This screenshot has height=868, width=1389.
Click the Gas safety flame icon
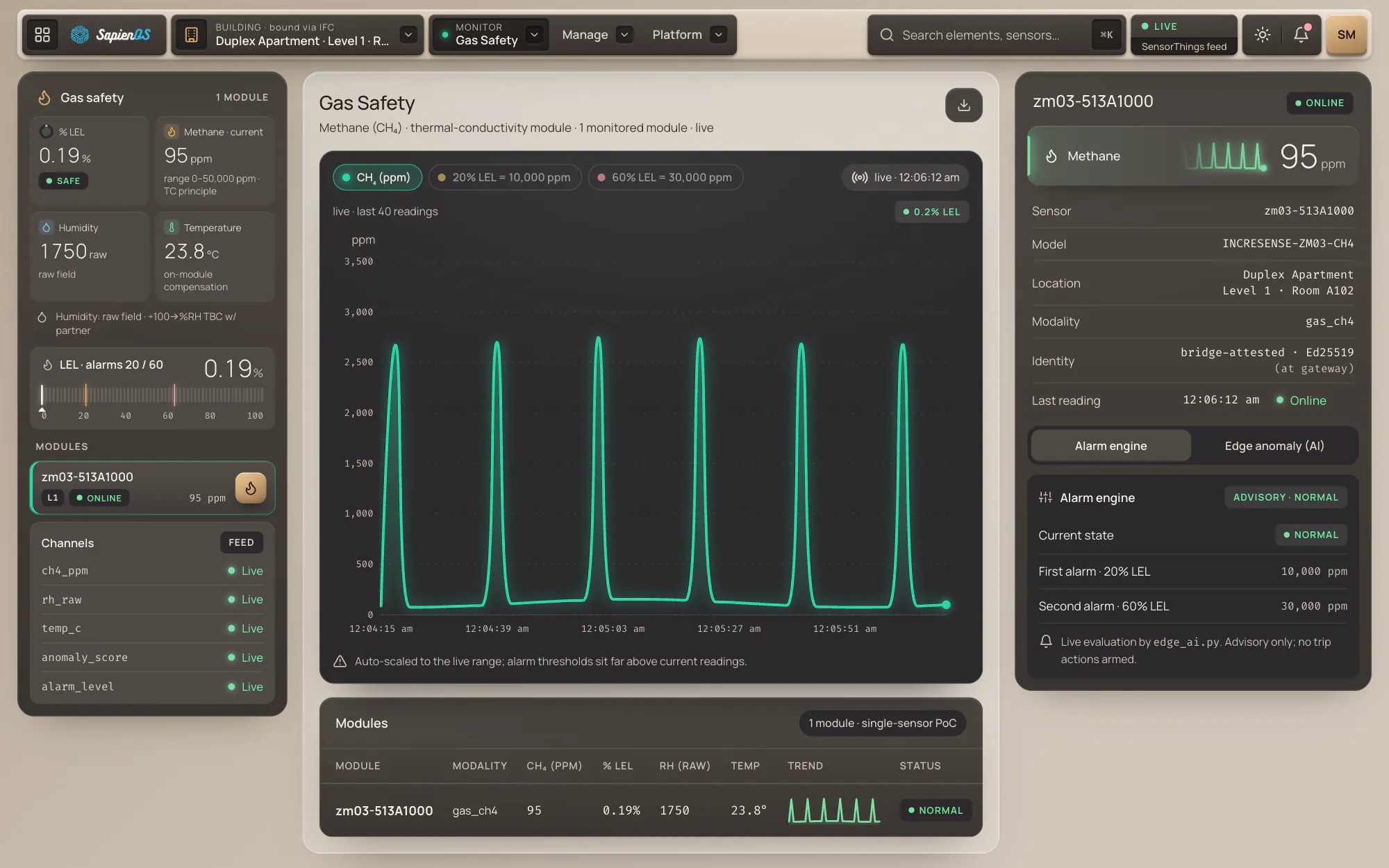pyautogui.click(x=44, y=98)
